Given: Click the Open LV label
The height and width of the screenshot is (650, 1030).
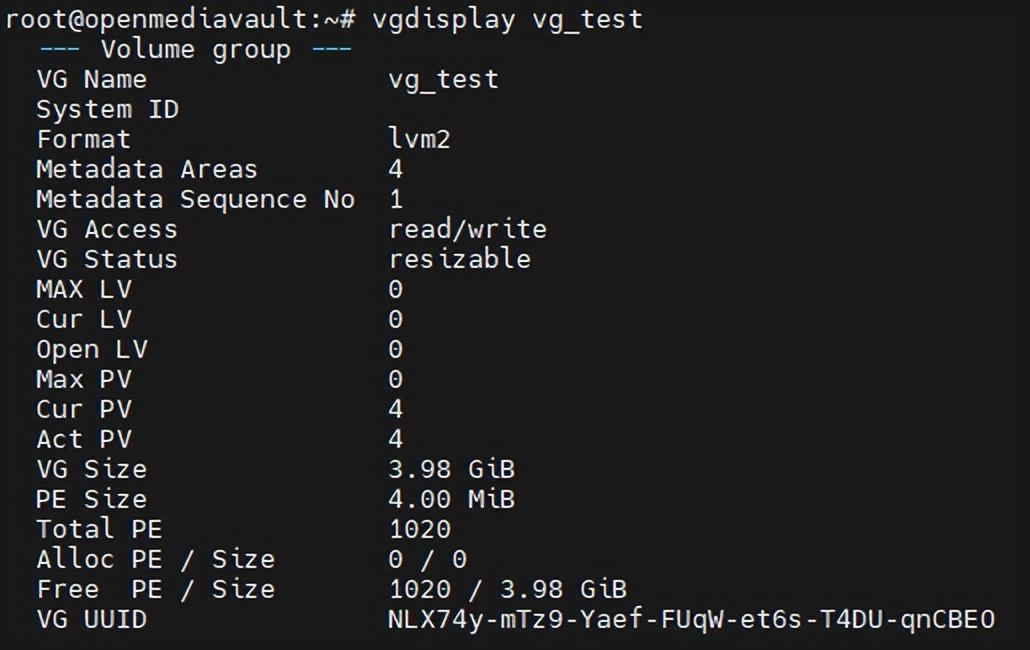Looking at the screenshot, I should pos(92,350).
